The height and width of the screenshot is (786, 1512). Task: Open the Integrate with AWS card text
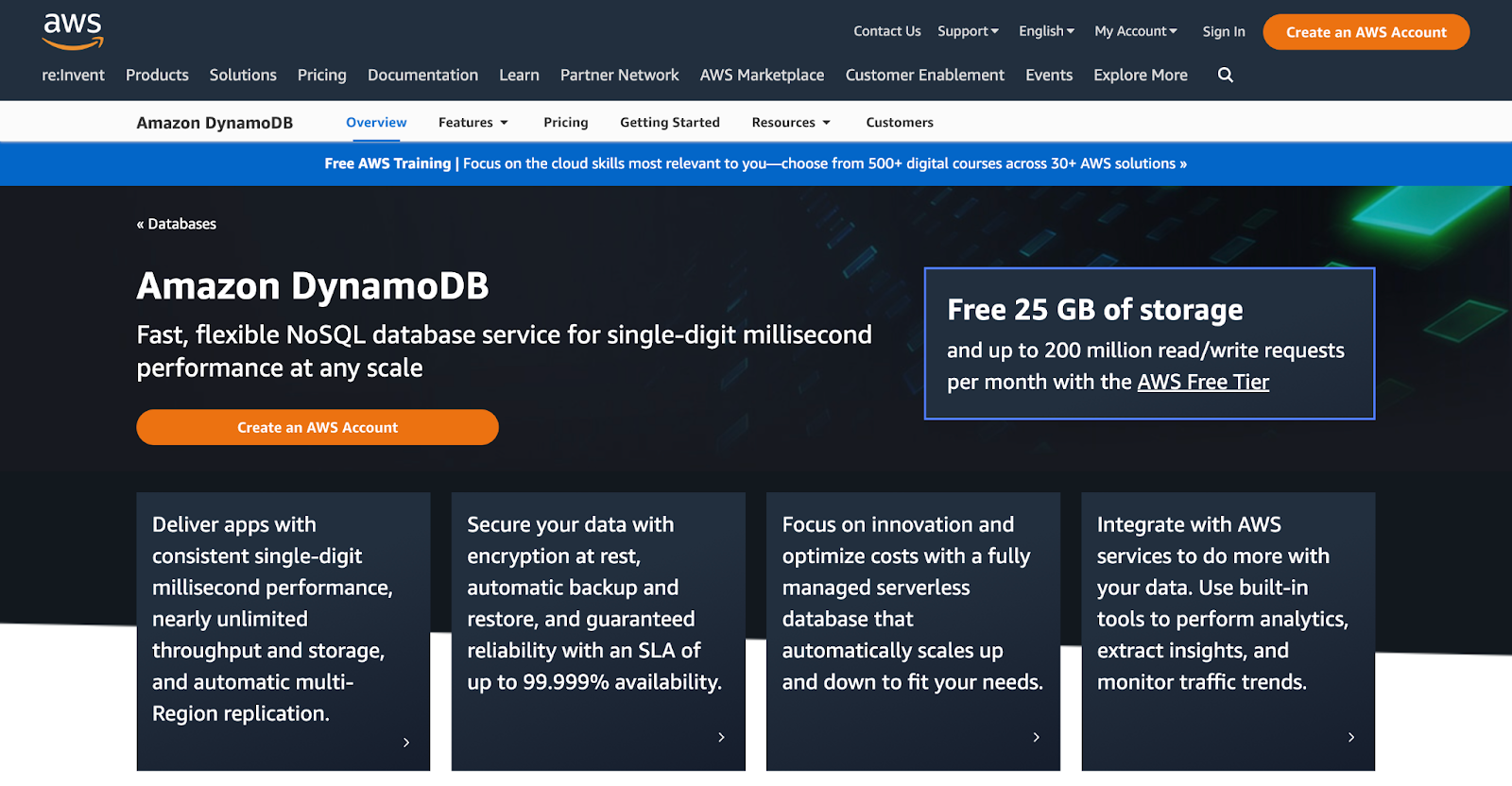click(x=1223, y=603)
